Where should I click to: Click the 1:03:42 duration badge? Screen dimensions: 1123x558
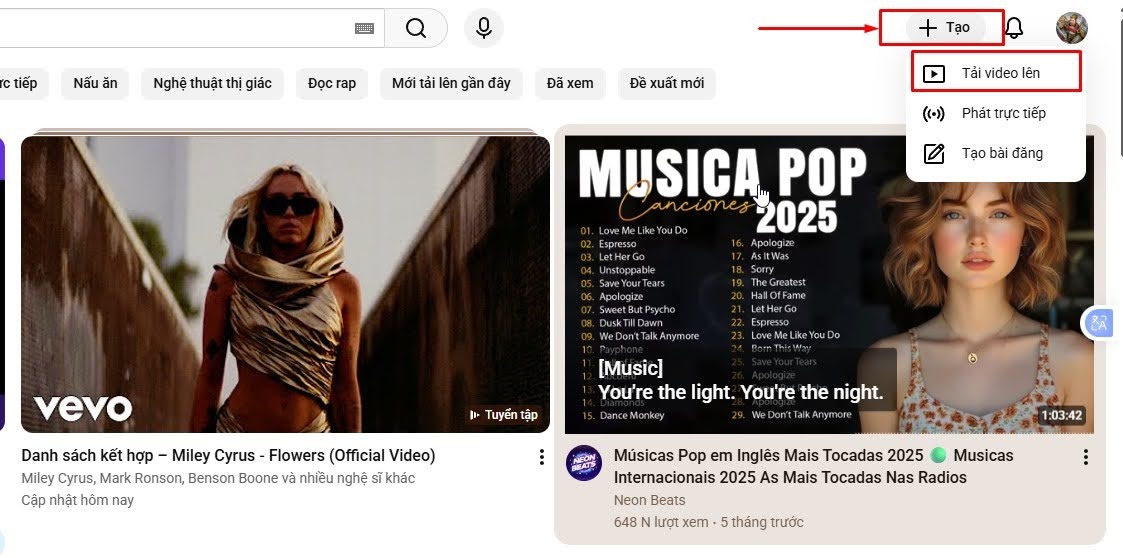click(1061, 415)
